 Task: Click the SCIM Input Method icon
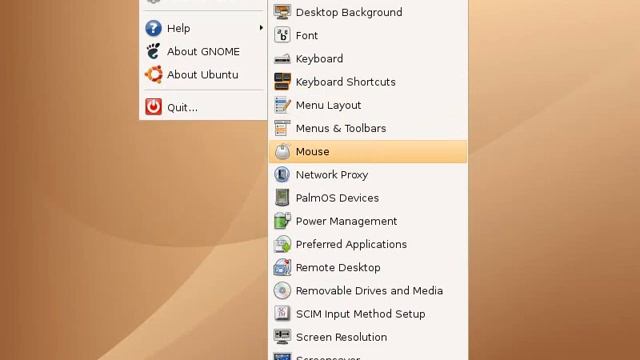[x=282, y=313]
